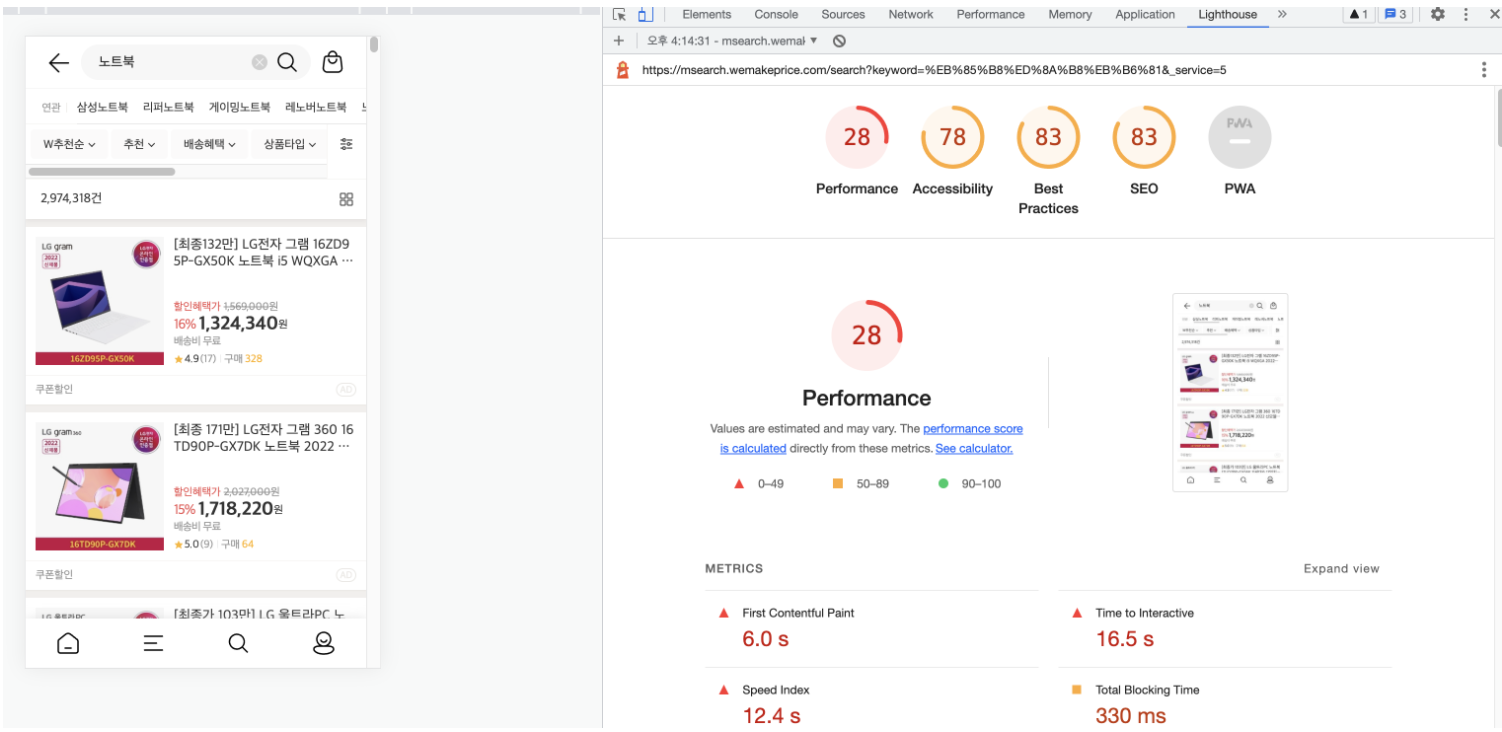Open the LG 그램 360 16TD90P-GX7DK product title
1502x732 pixels.
(x=264, y=438)
